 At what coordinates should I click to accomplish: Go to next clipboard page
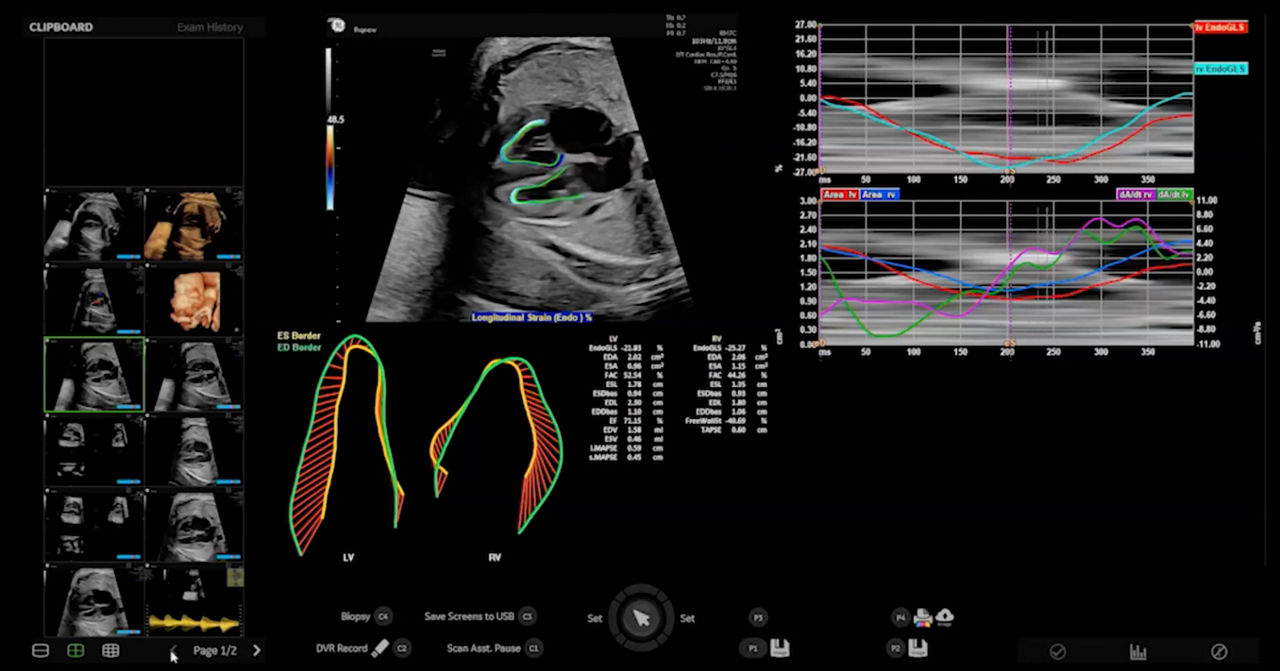click(x=257, y=650)
